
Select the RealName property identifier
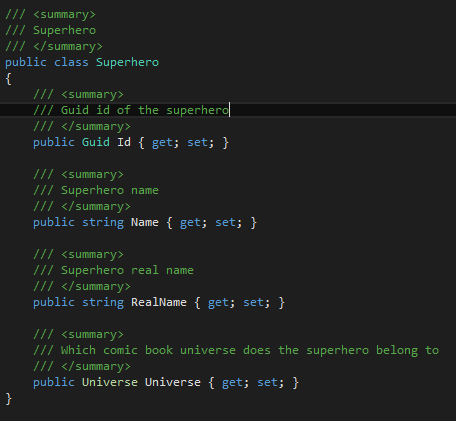(x=159, y=302)
